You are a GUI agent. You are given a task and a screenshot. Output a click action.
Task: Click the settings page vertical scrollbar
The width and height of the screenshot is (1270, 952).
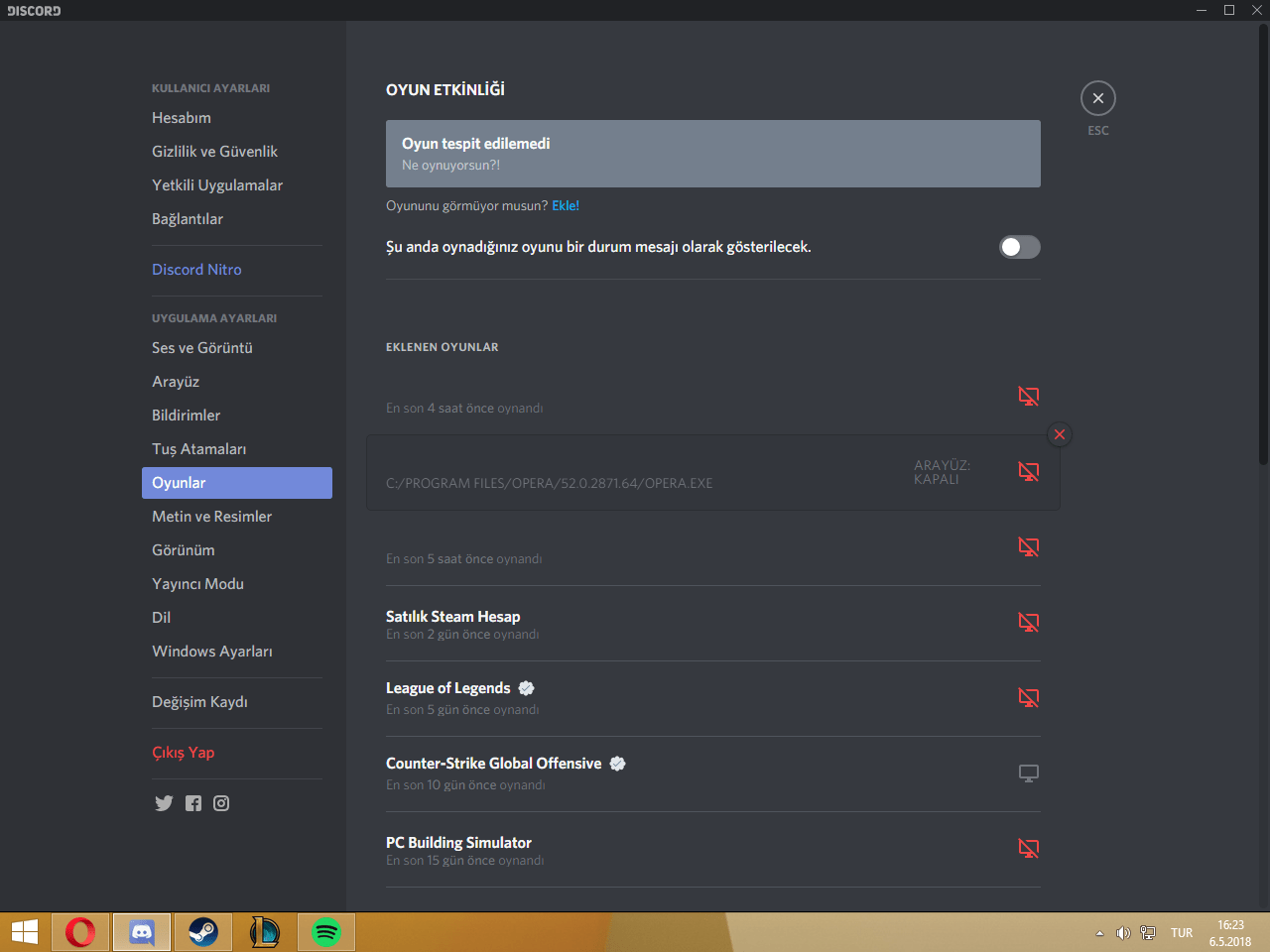coord(1263,244)
